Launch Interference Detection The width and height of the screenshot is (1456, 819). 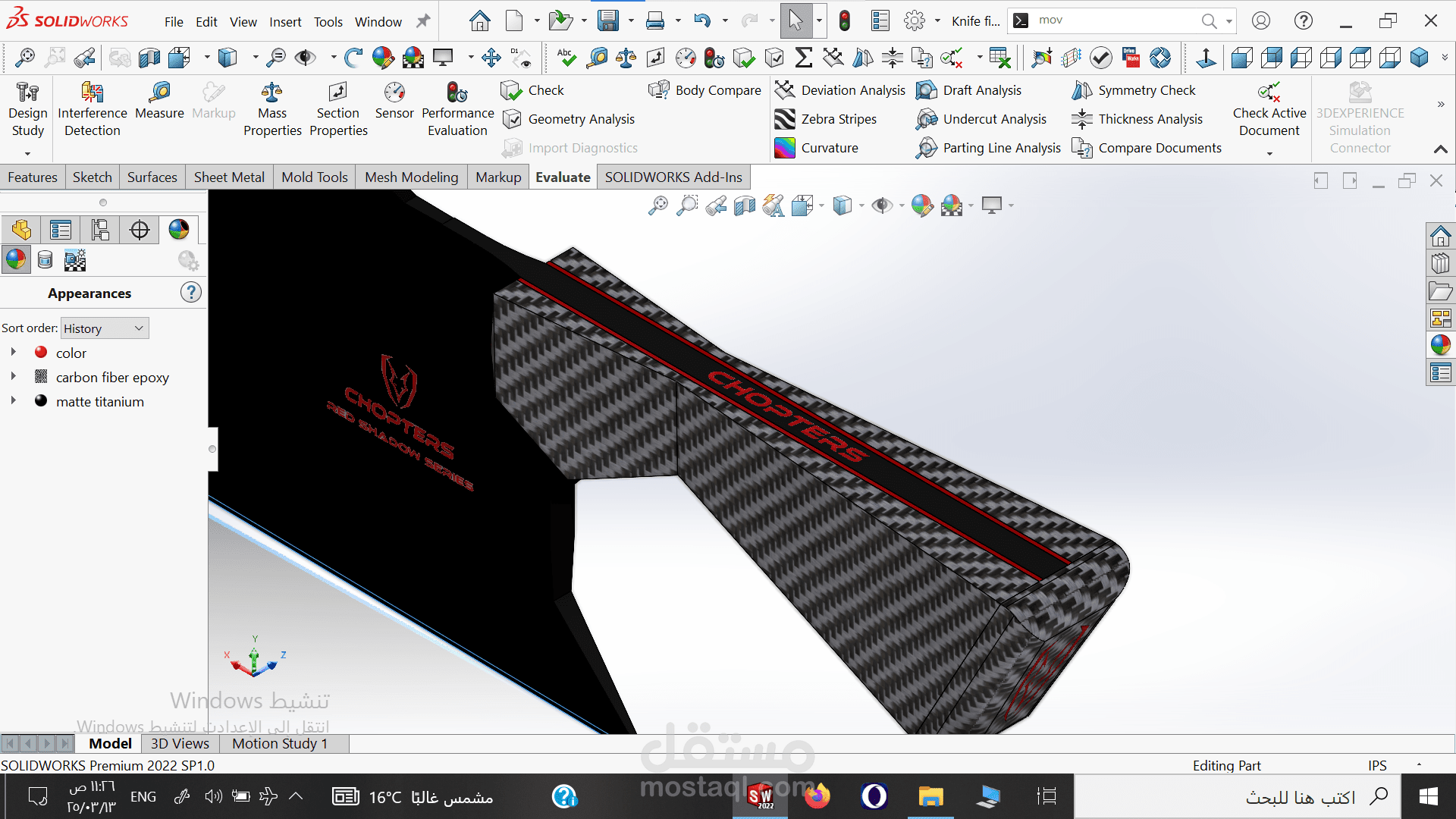pyautogui.click(x=93, y=110)
